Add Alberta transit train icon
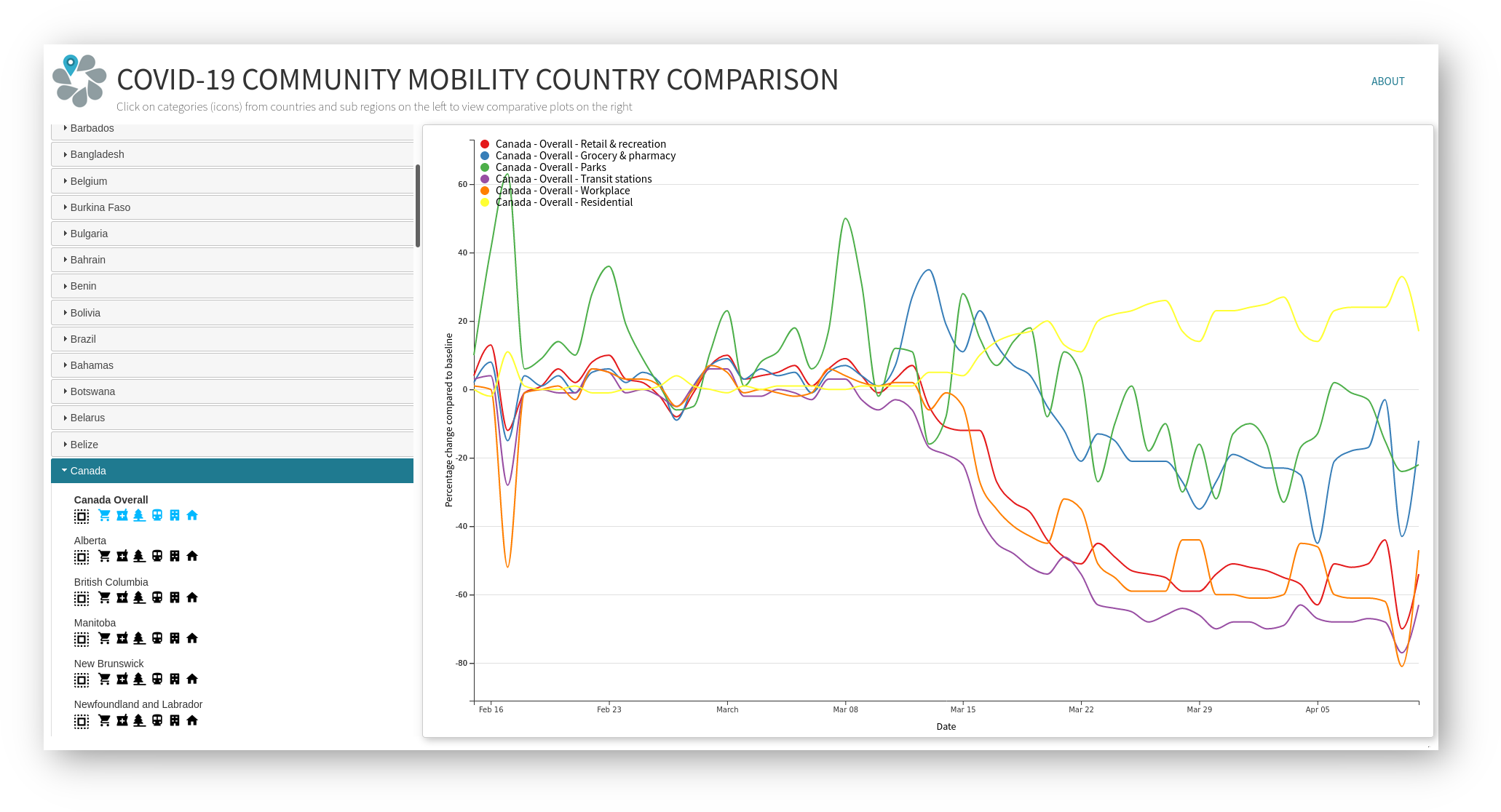Viewport: 1501px width, 812px height. point(157,556)
